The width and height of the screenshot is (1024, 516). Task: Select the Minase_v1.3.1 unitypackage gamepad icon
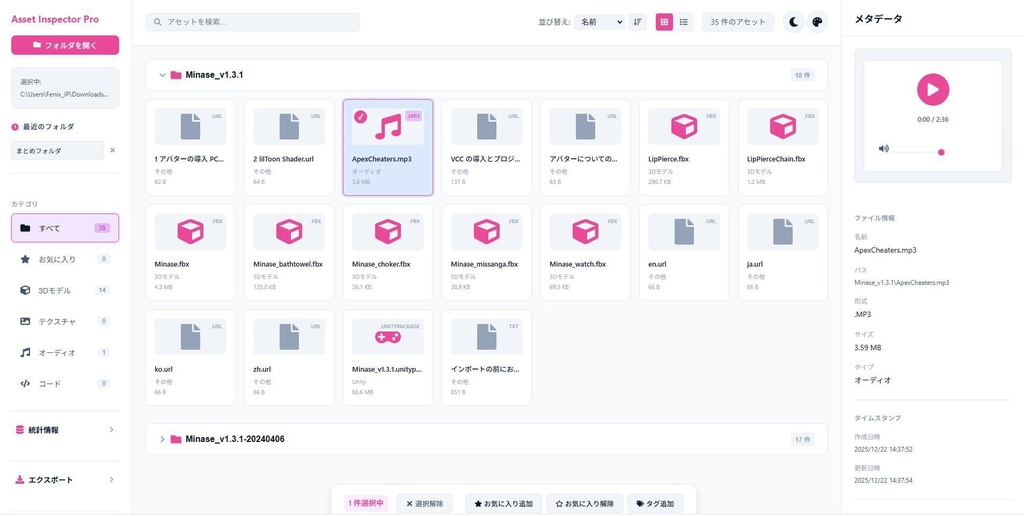[x=388, y=337]
